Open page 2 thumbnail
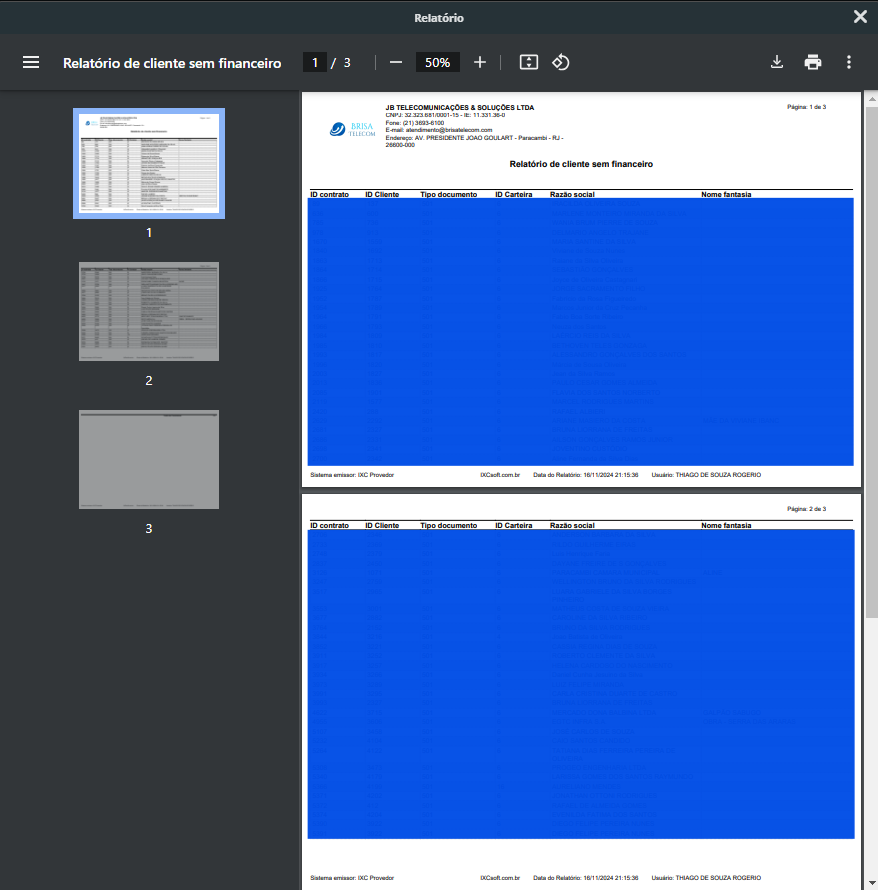The image size is (878, 890). (149, 311)
